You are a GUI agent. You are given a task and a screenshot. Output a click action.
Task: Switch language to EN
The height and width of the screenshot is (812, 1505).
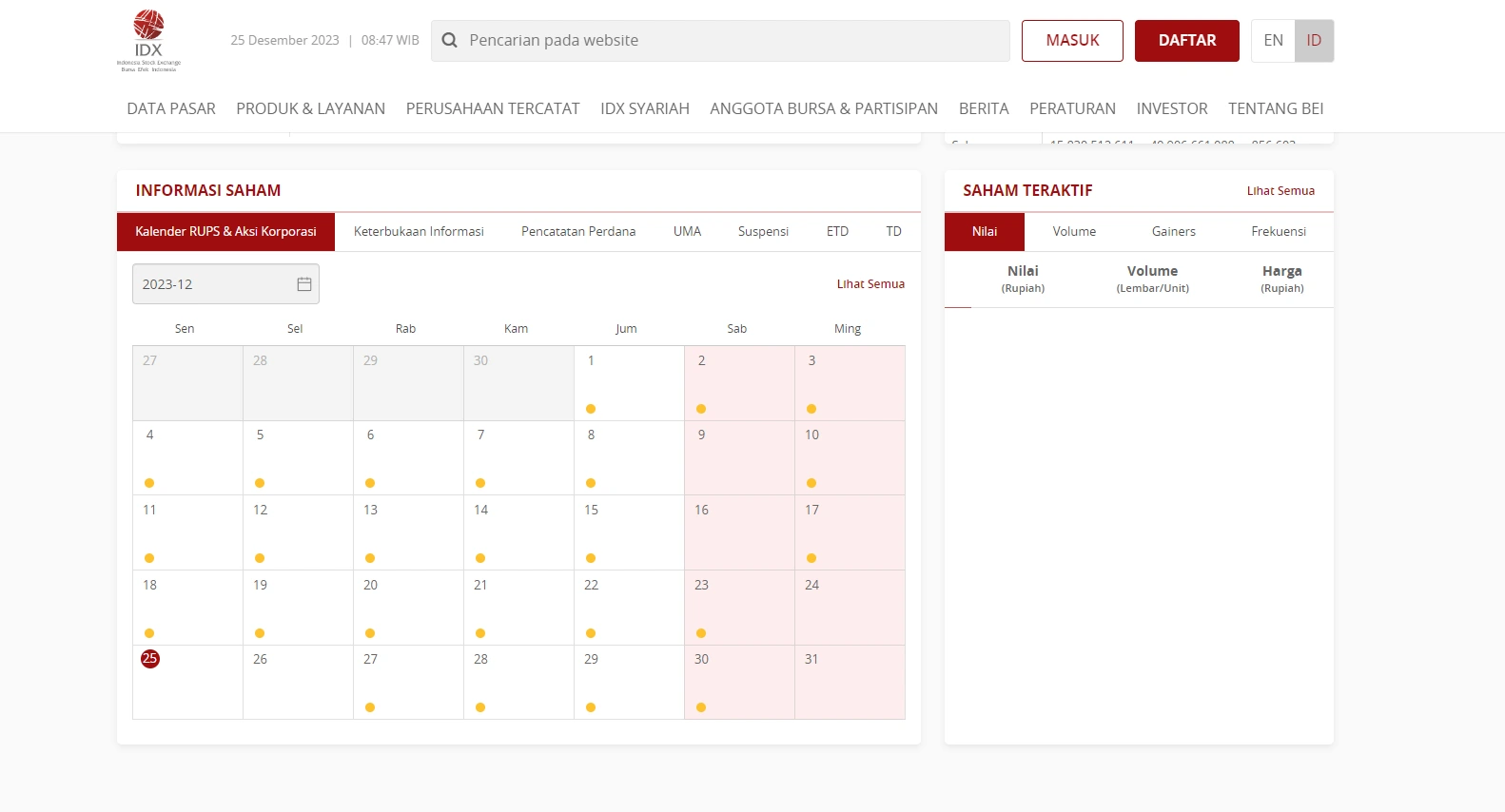(1273, 41)
